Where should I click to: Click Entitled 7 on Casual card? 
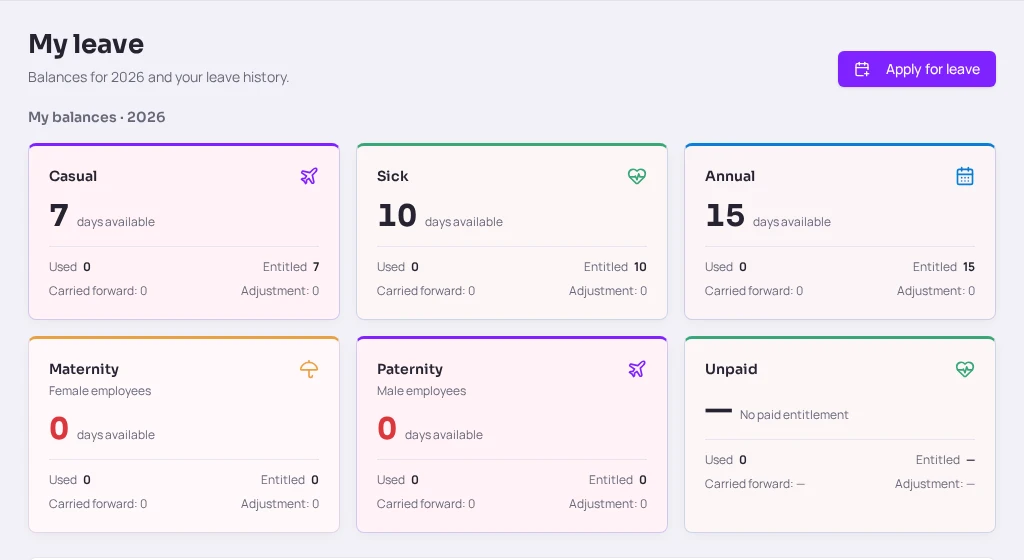291,267
